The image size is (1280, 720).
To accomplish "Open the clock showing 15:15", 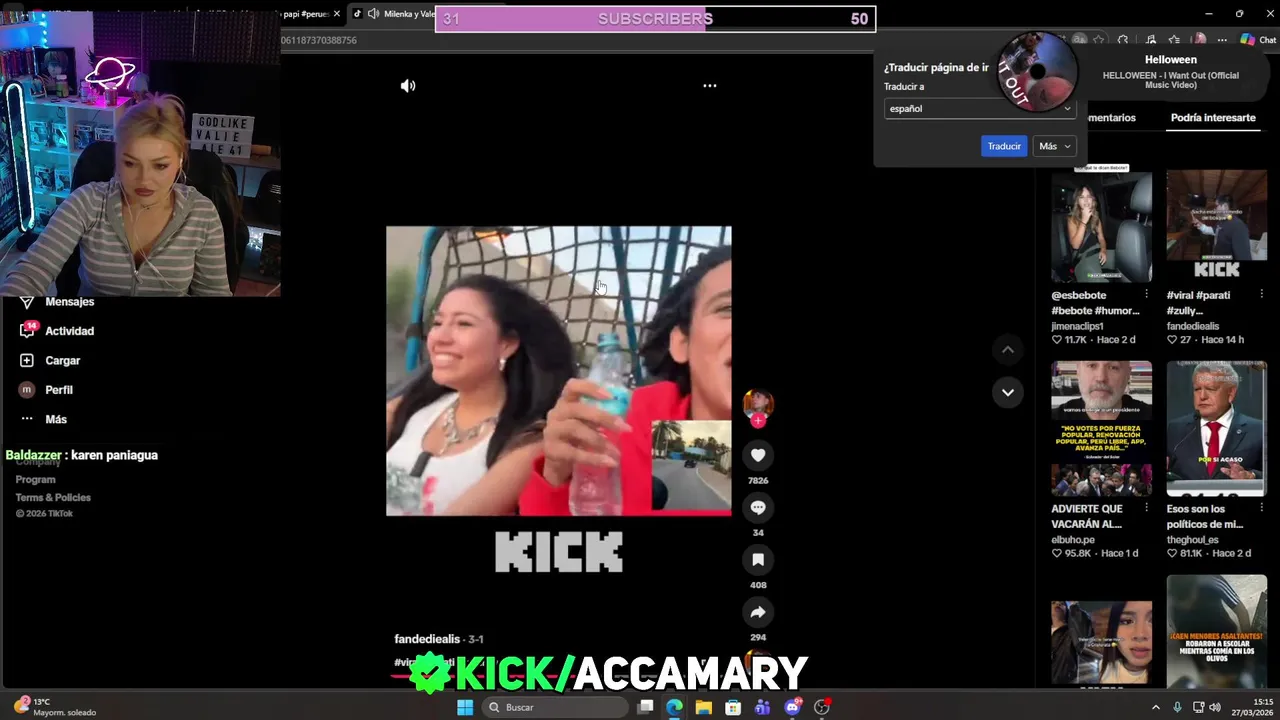I will point(1255,707).
